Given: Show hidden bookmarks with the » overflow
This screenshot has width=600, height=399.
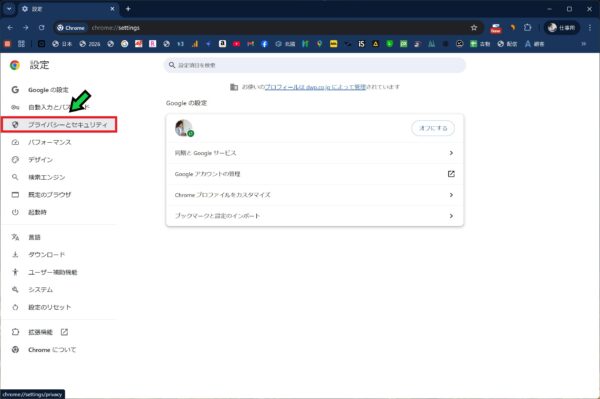Looking at the screenshot, I should (x=584, y=44).
